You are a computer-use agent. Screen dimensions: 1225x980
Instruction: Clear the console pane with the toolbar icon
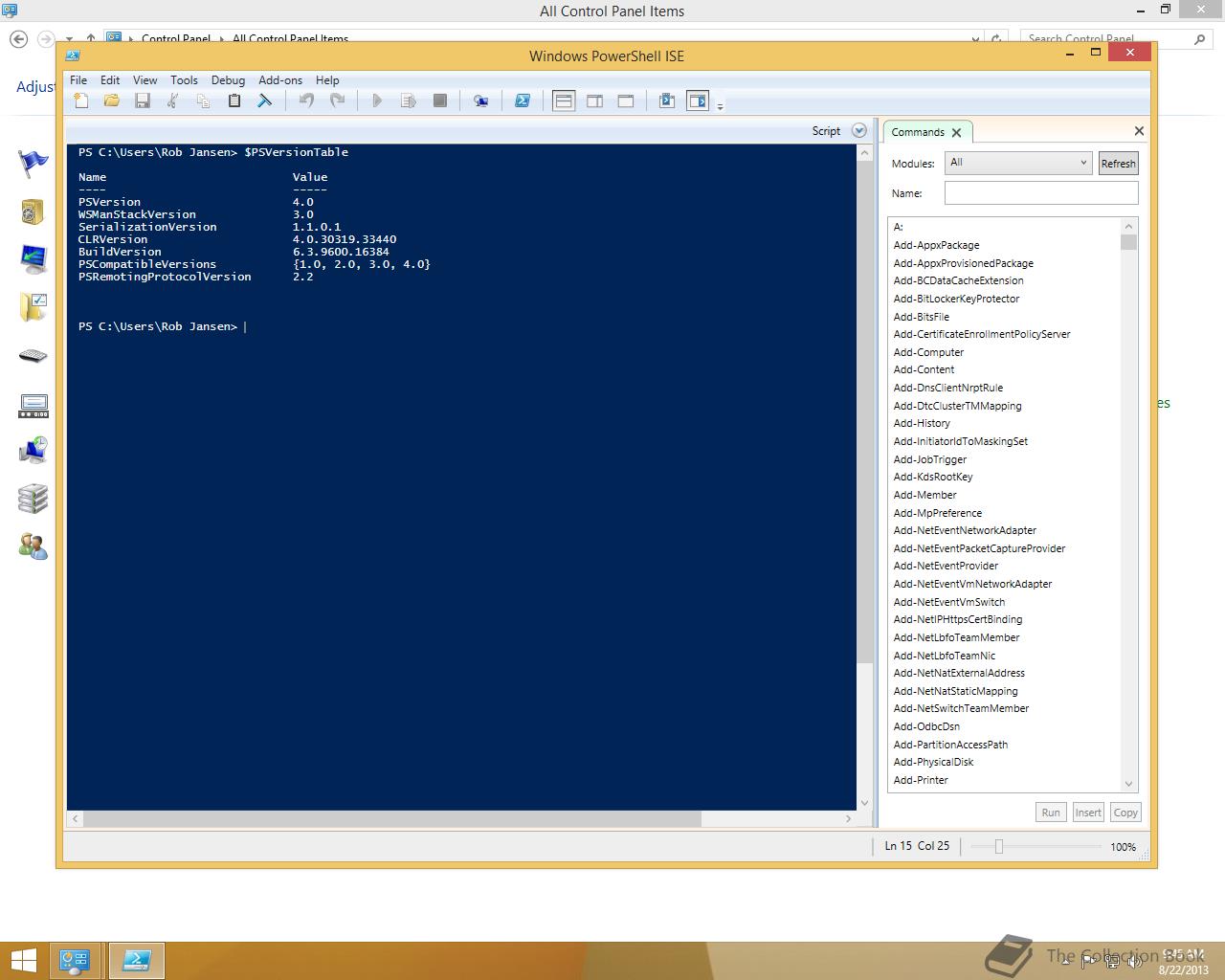click(x=265, y=100)
